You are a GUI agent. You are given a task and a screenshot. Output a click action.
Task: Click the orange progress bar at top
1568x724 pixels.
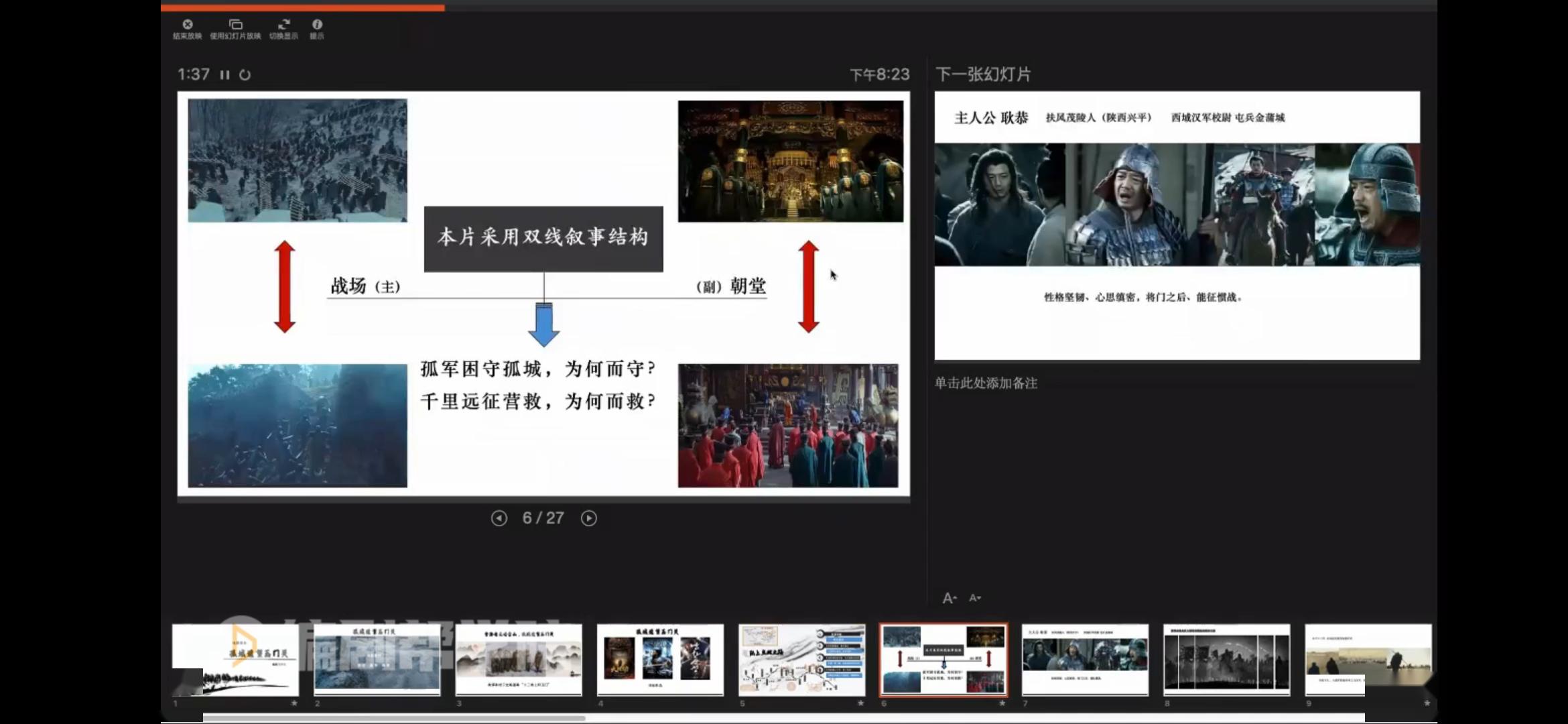302,8
